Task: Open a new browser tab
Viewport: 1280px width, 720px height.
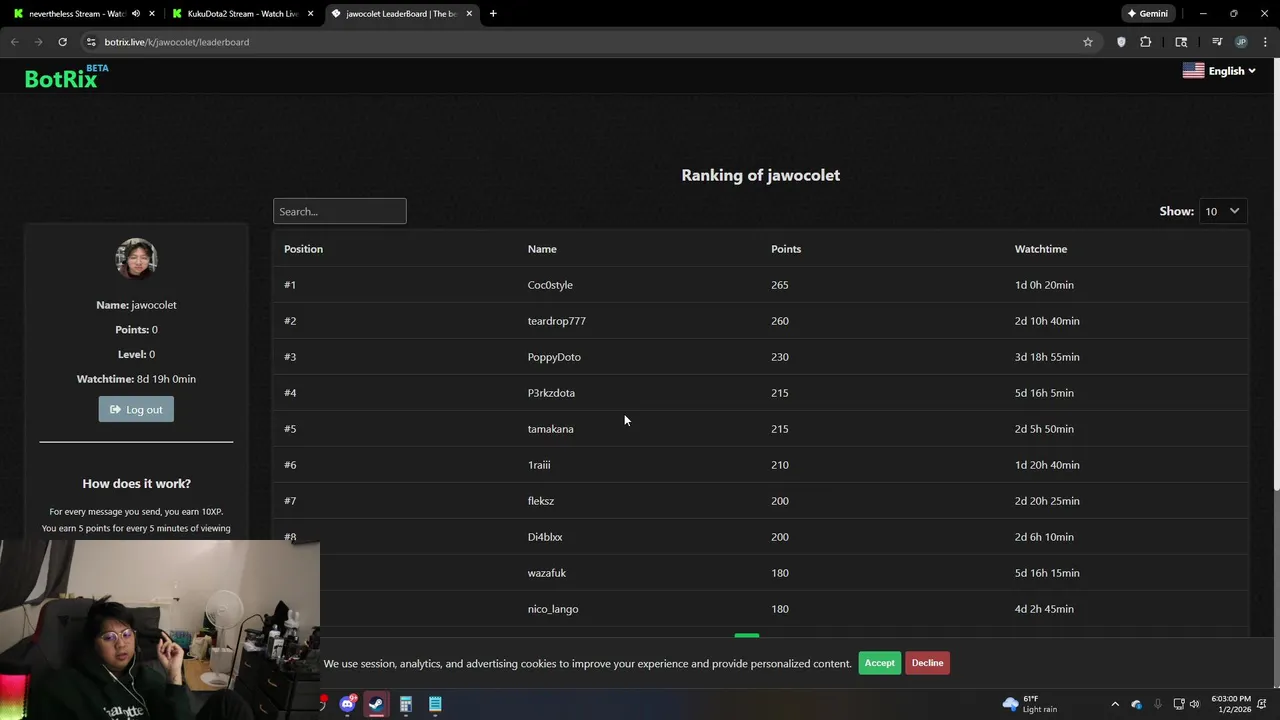Action: (x=493, y=14)
